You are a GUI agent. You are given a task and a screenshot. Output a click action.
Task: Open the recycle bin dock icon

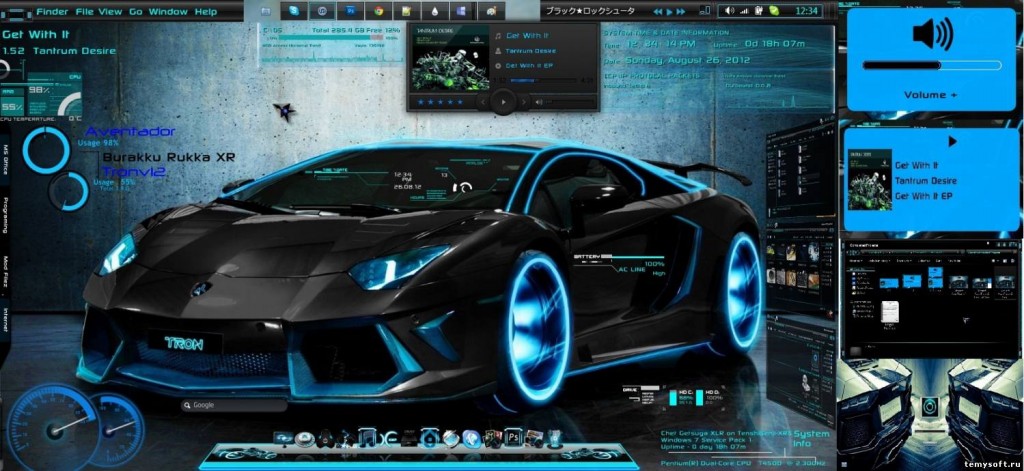click(555, 438)
